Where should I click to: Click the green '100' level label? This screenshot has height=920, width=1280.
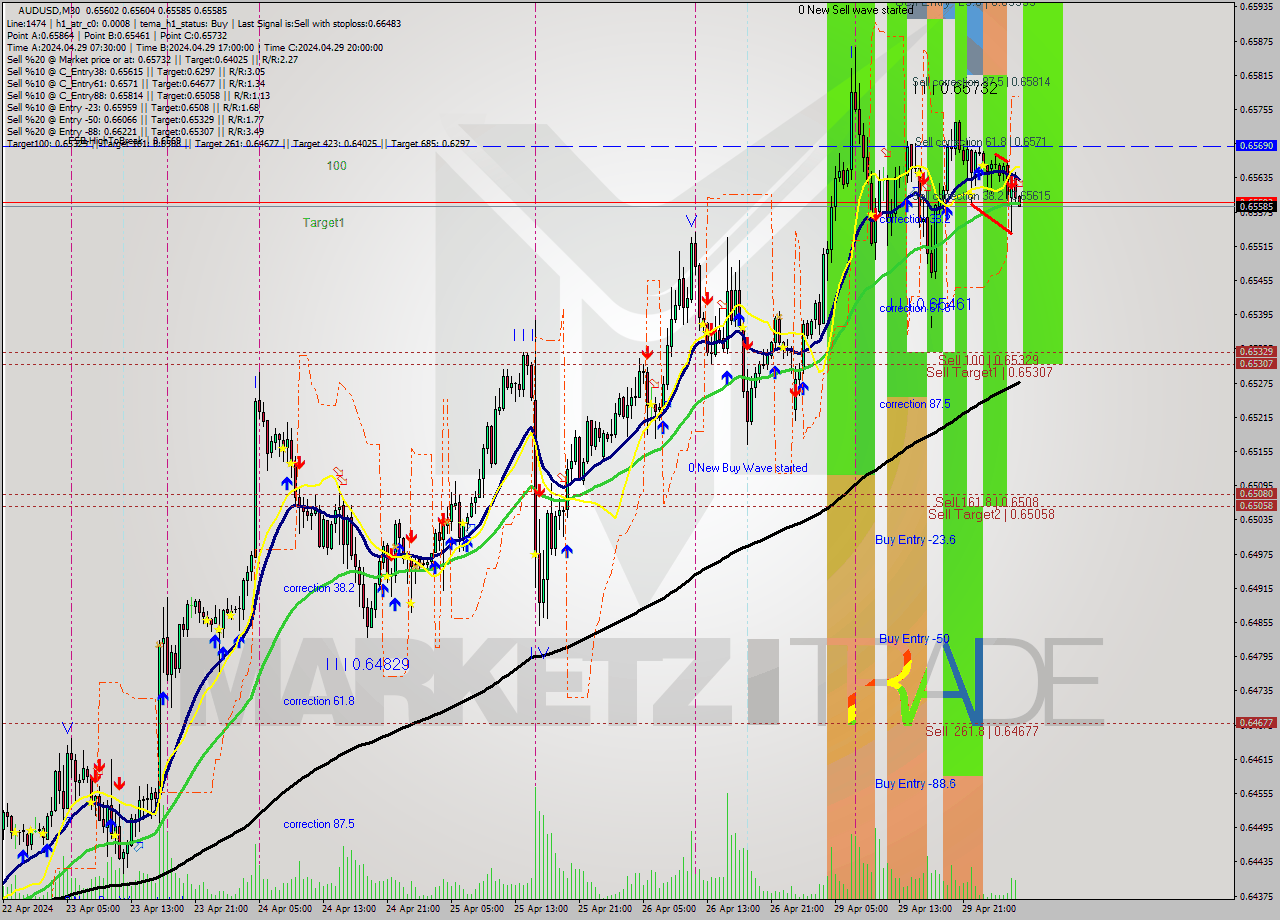(x=337, y=166)
